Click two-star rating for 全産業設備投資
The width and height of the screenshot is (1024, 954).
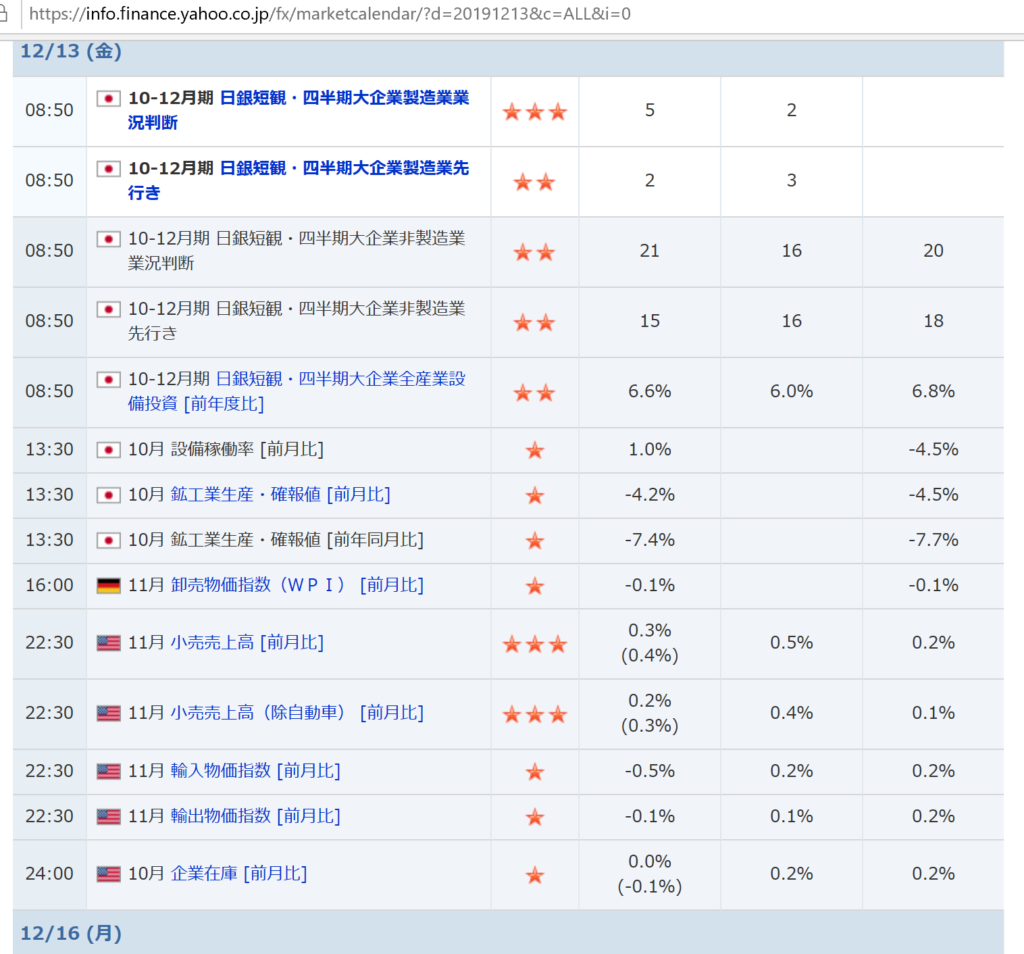tap(535, 392)
